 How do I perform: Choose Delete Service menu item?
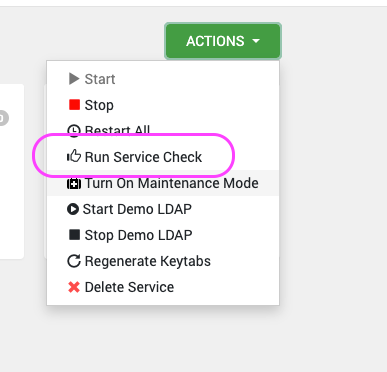pos(163,287)
